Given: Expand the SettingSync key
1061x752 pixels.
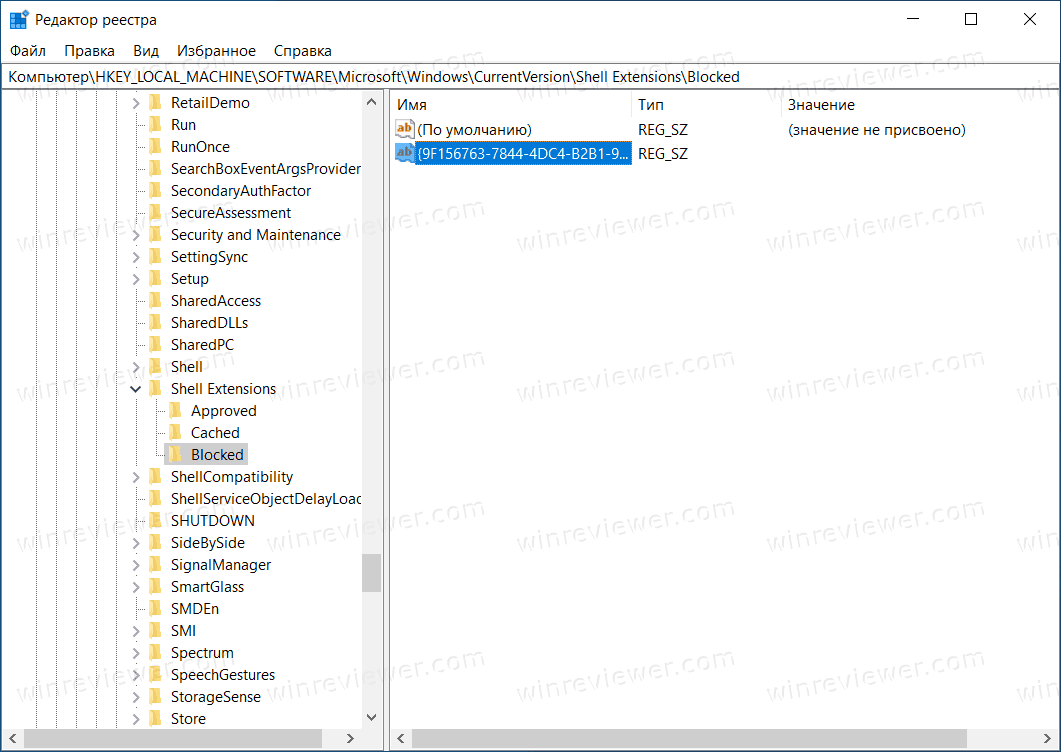Looking at the screenshot, I should [136, 257].
